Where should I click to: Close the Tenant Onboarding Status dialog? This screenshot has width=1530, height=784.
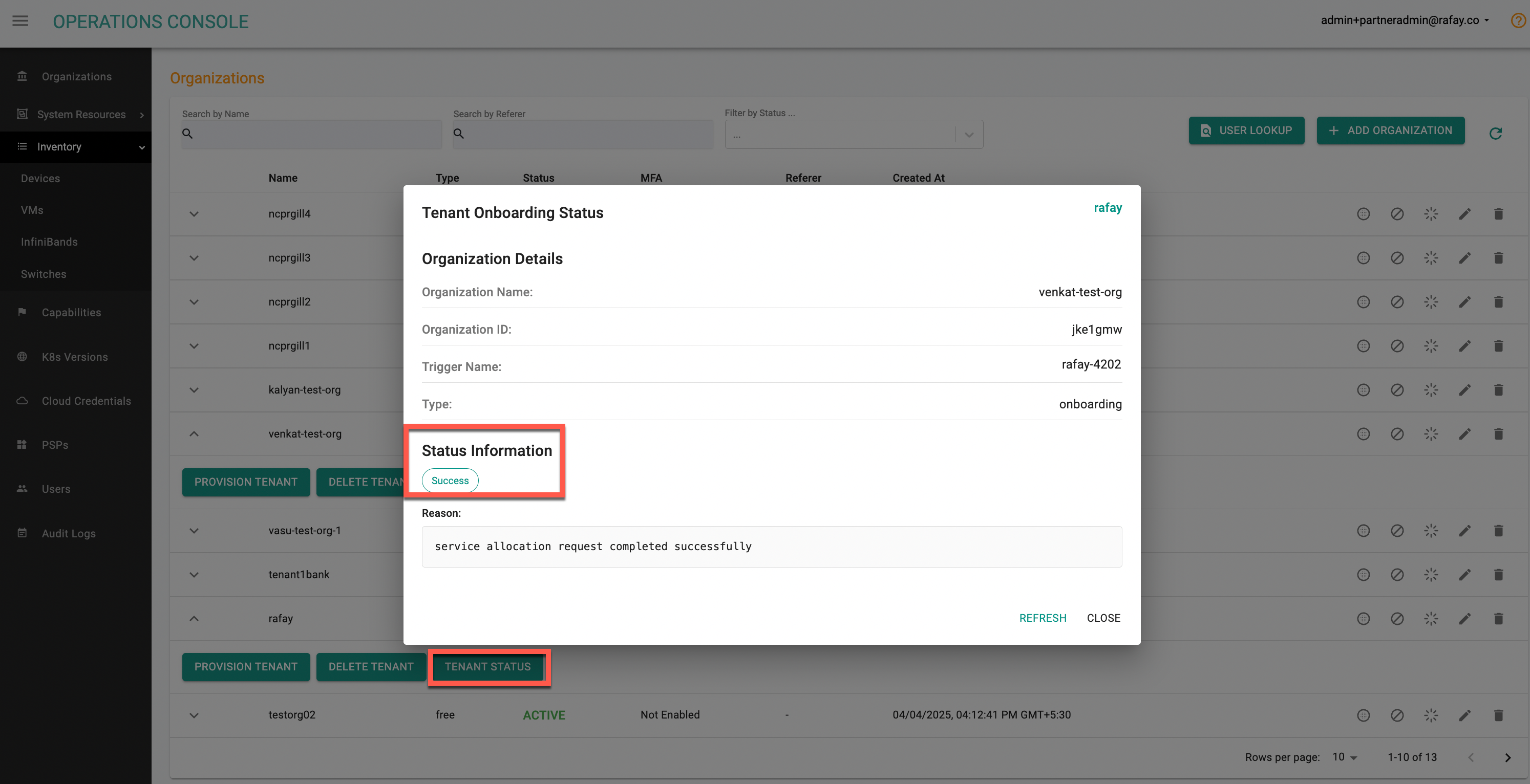coord(1103,618)
